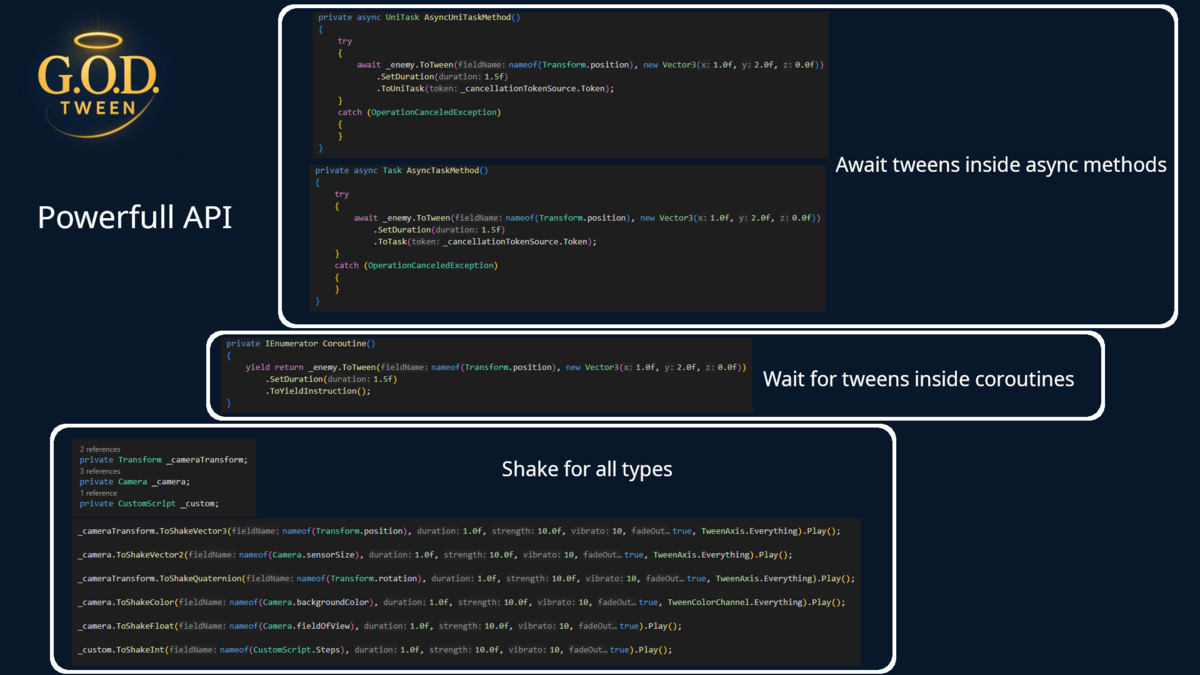Place cursor on the .ToYieldInstruction() call

318,392
